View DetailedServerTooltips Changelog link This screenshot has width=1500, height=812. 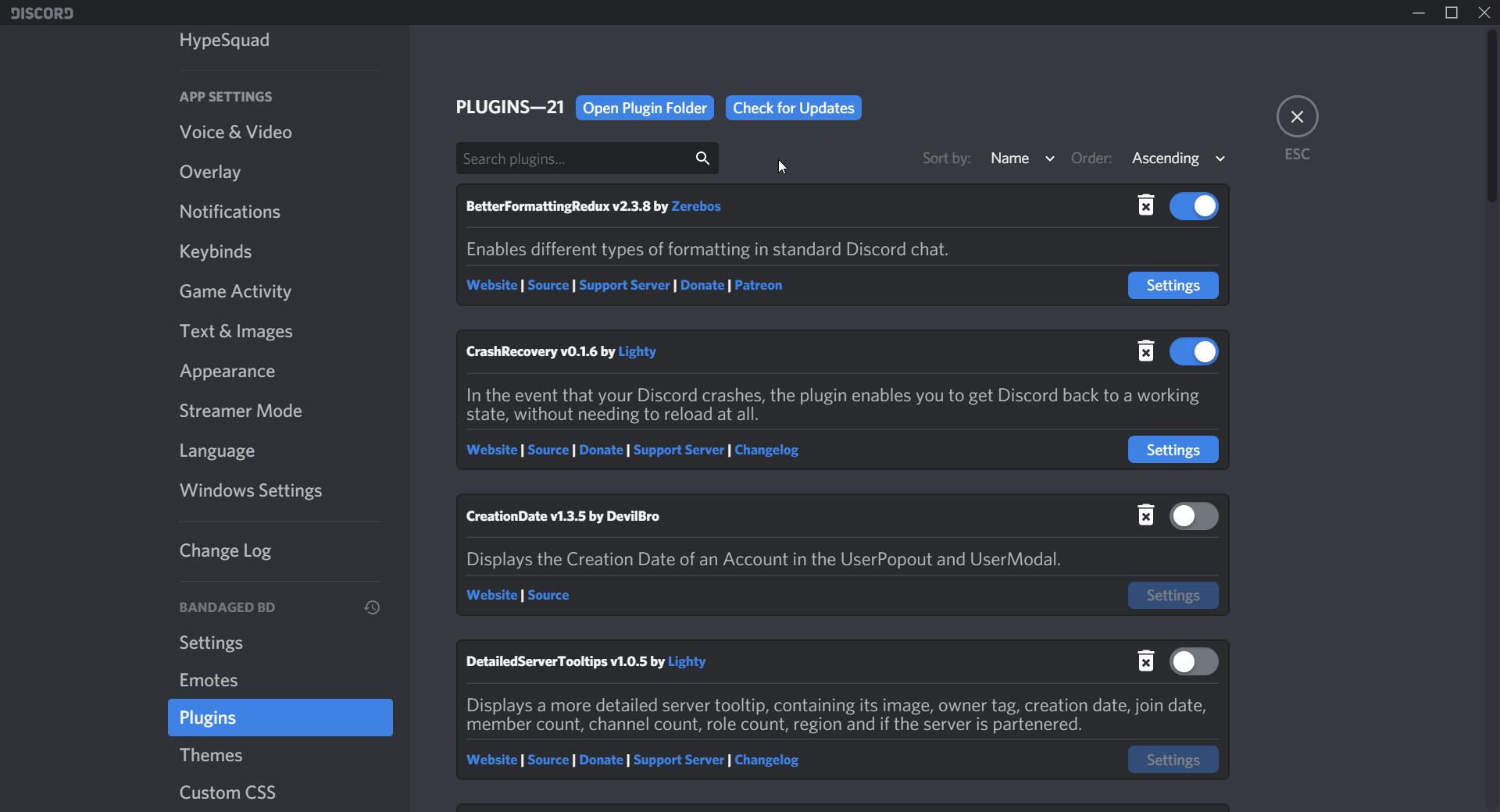766,760
